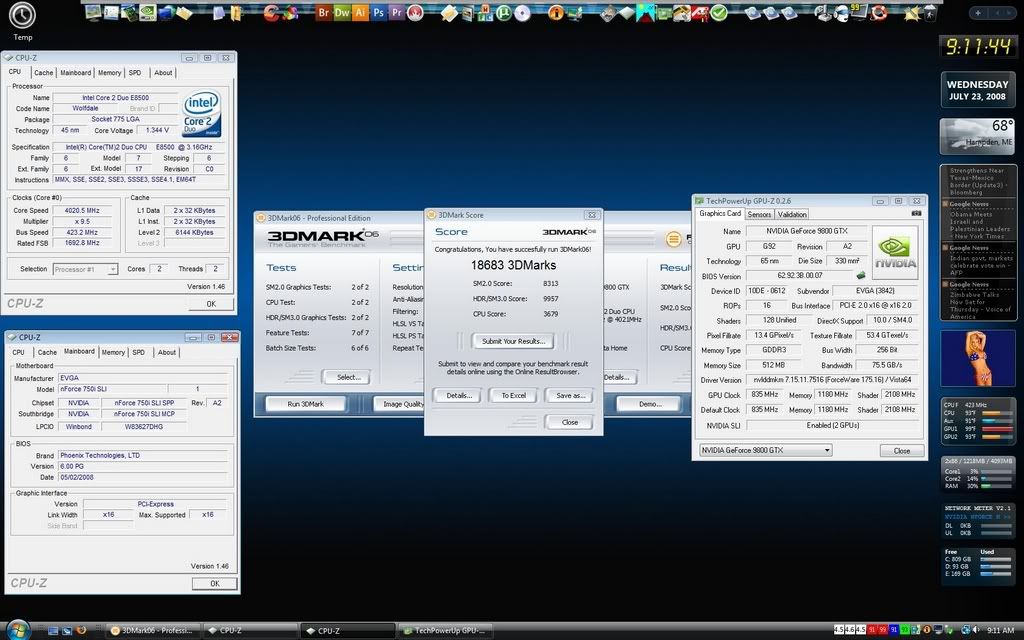Open the Zimbabwe Talks news headline
Screen dimensions: 1024x640
pos(978,305)
